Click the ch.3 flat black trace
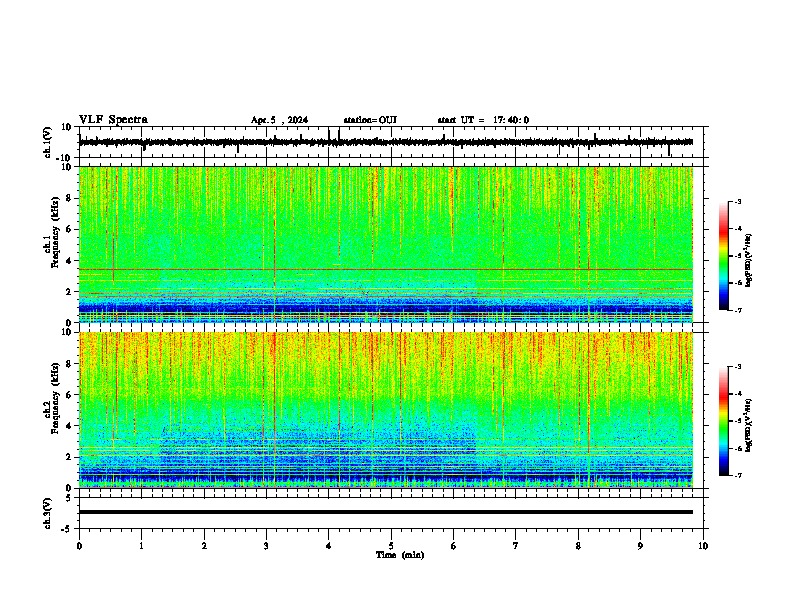 pos(386,512)
